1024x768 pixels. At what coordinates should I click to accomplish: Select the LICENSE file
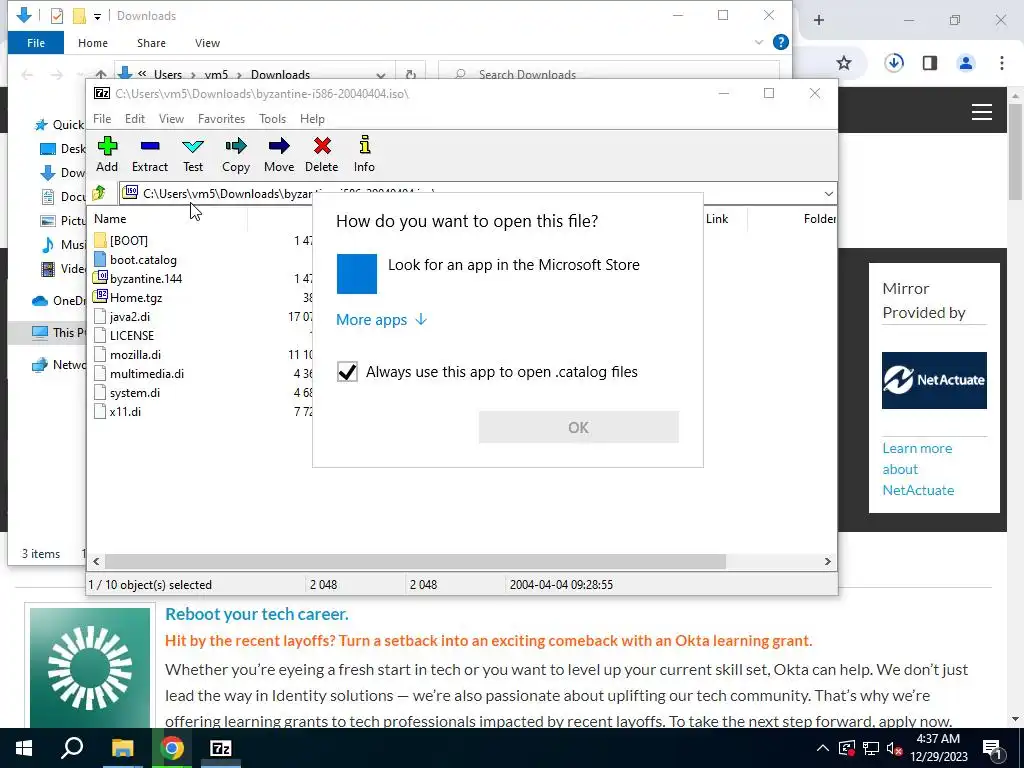pos(132,336)
